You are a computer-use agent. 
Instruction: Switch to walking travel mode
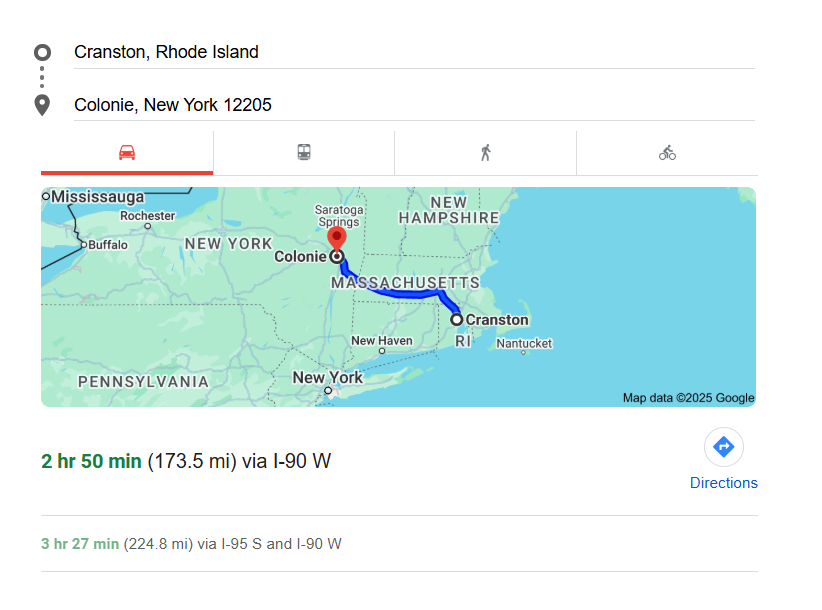(485, 152)
